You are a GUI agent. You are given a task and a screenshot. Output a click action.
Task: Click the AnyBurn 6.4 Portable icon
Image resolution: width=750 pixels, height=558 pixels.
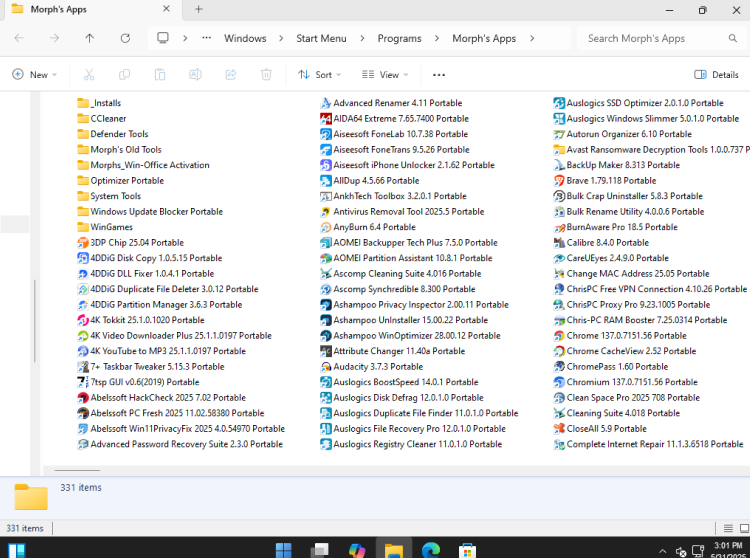click(x=326, y=227)
